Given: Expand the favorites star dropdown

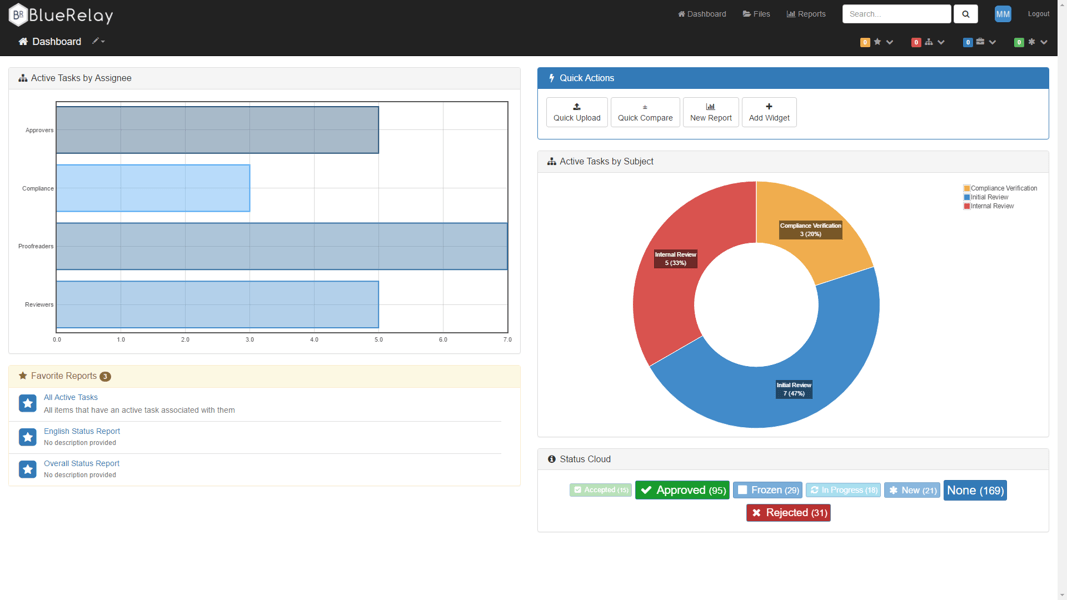Looking at the screenshot, I should click(x=878, y=42).
